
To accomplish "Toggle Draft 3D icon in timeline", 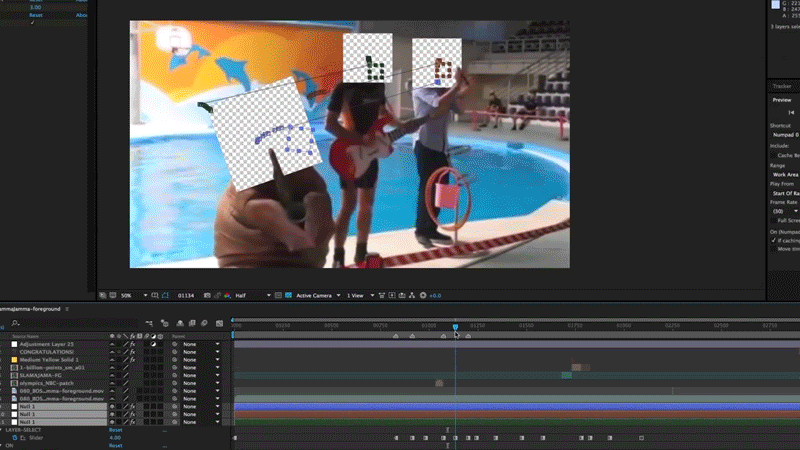I will (x=165, y=323).
